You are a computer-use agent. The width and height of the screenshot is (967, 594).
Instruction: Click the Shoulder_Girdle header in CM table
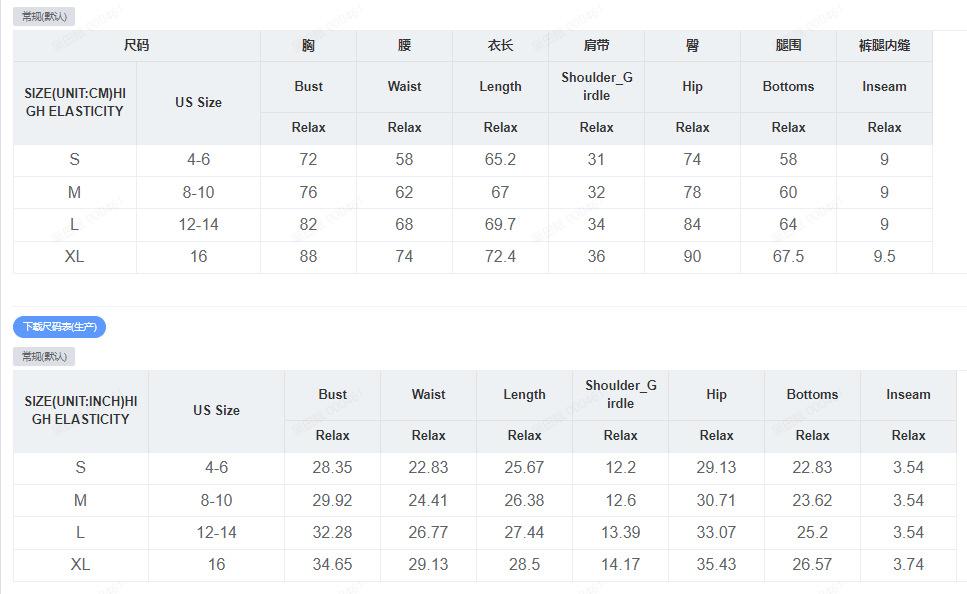596,86
